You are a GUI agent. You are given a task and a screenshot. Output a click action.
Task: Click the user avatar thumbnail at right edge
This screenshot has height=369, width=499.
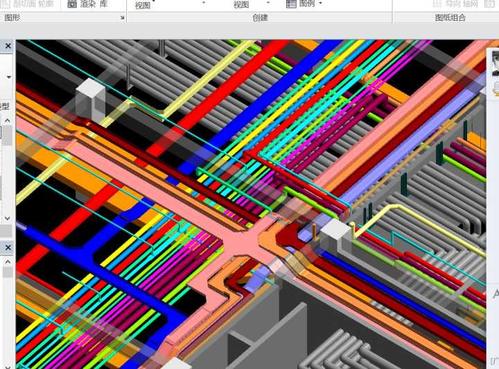[x=495, y=64]
